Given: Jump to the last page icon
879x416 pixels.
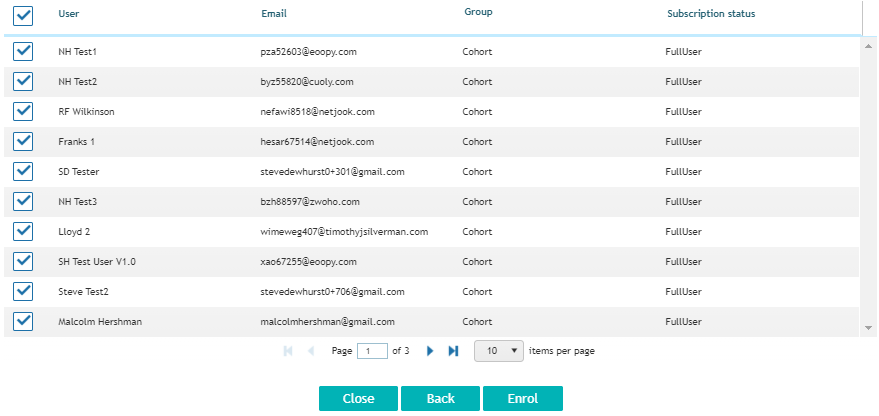Looking at the screenshot, I should click(454, 351).
